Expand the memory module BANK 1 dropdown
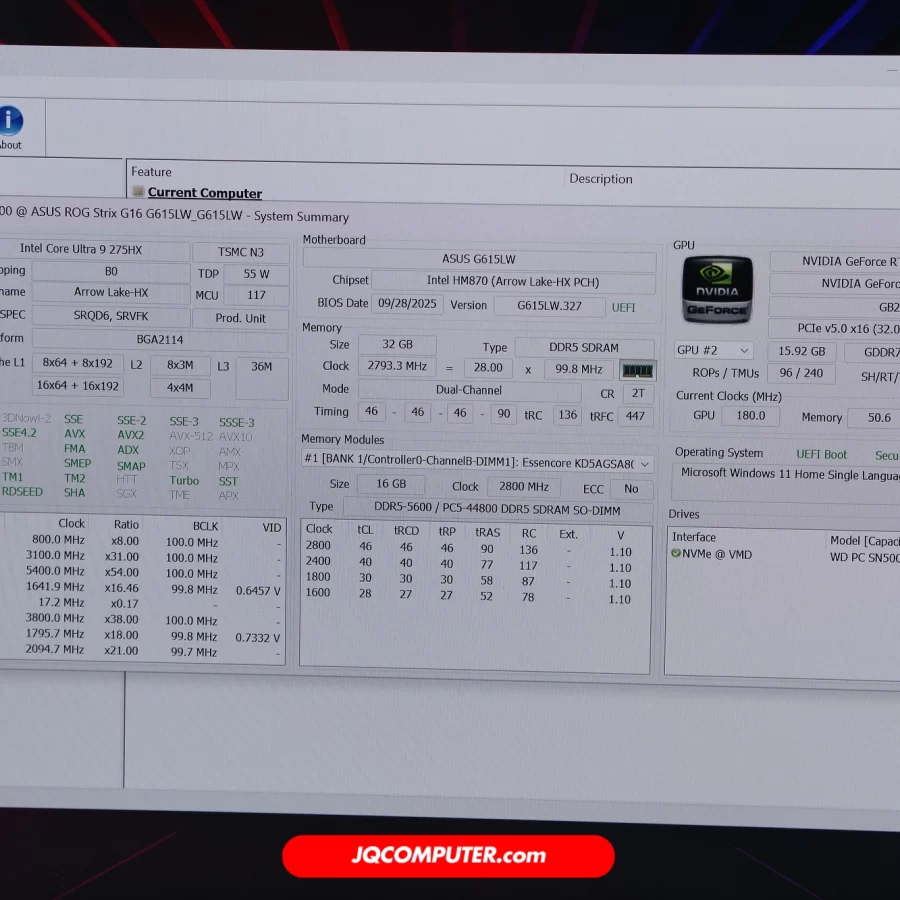 tap(645, 464)
